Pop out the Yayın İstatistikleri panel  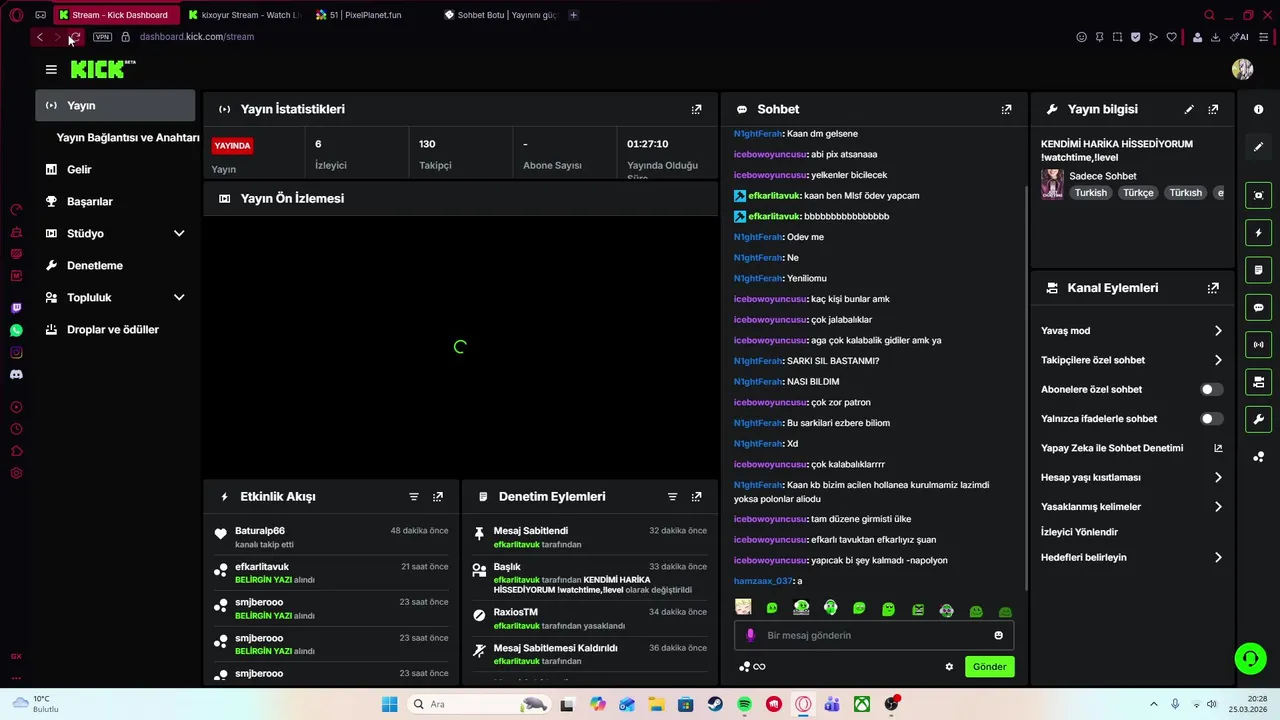(x=696, y=109)
